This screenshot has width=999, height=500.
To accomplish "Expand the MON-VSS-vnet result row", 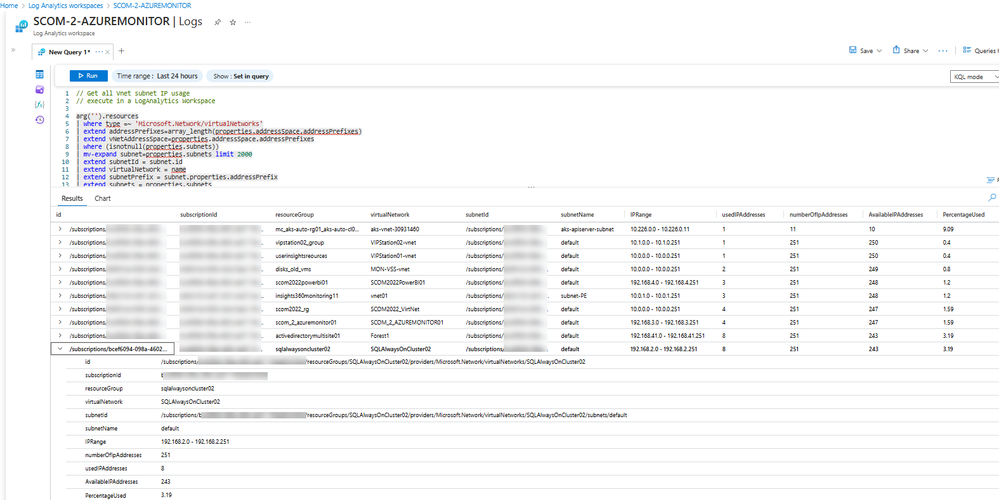I will pyautogui.click(x=60, y=269).
